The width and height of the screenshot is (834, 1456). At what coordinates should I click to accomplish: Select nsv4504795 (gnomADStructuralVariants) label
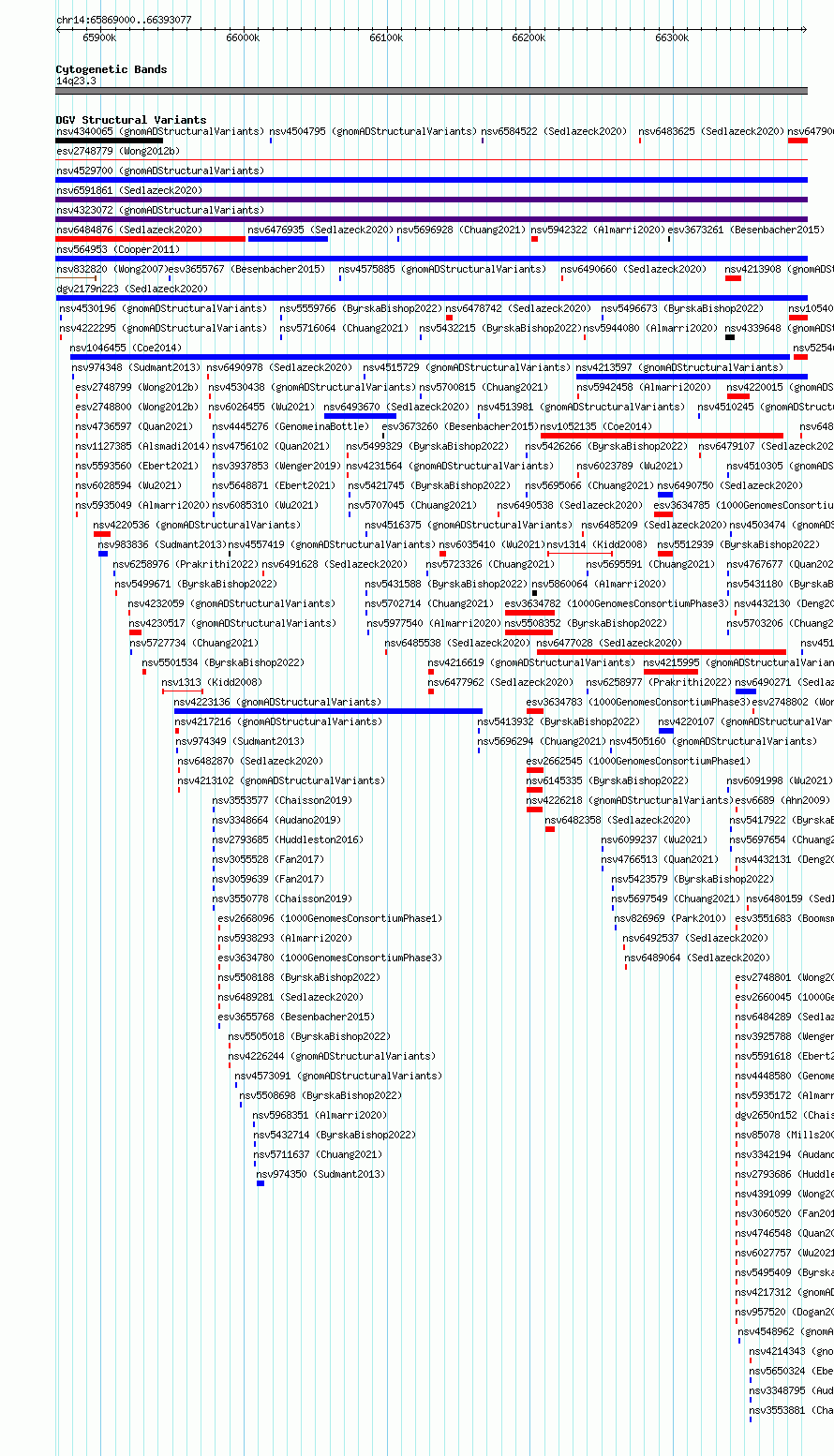click(373, 131)
